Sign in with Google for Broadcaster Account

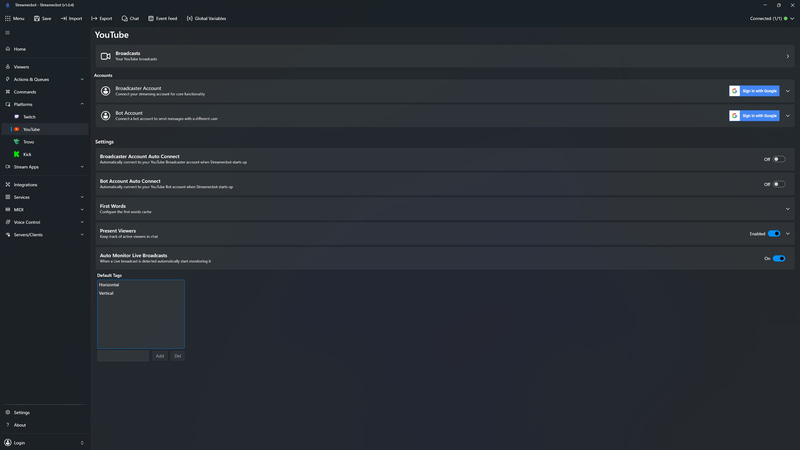(754, 91)
